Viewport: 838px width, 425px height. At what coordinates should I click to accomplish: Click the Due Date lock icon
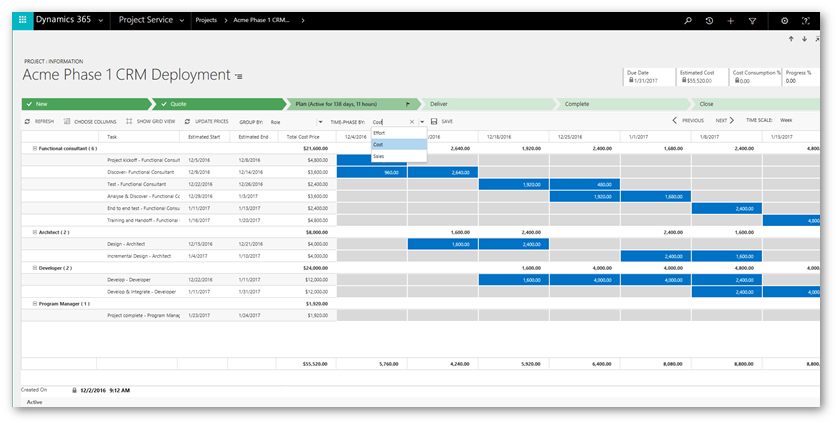click(631, 80)
